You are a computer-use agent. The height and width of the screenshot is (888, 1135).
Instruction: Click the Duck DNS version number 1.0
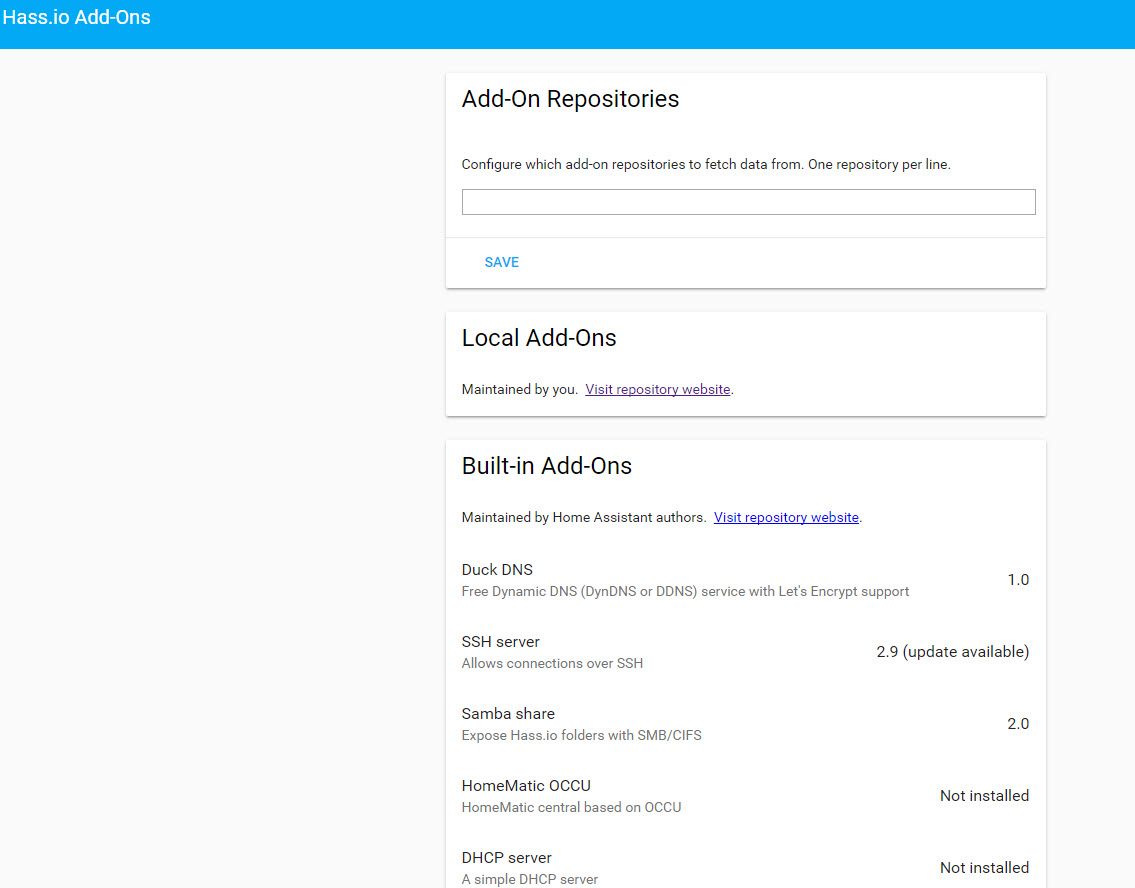[x=1018, y=579]
